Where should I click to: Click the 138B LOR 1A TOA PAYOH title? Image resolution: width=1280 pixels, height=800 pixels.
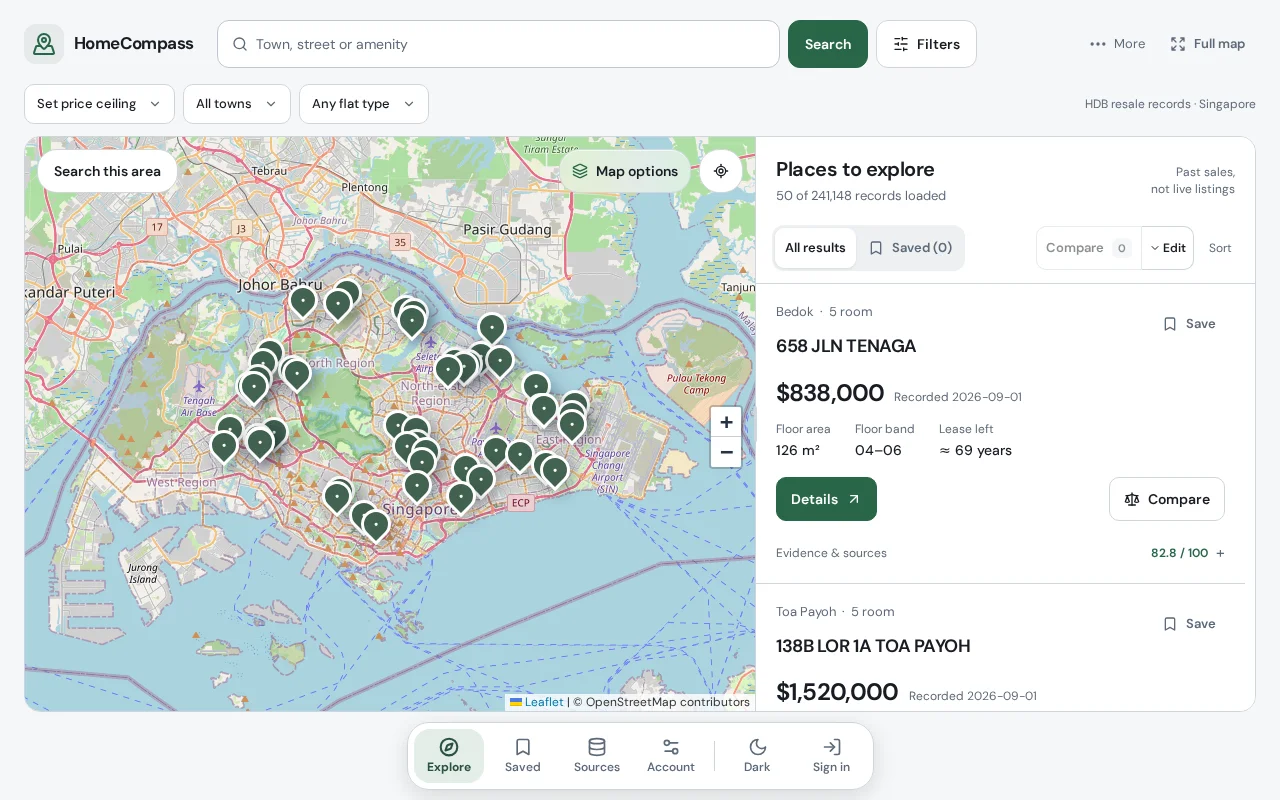[873, 646]
